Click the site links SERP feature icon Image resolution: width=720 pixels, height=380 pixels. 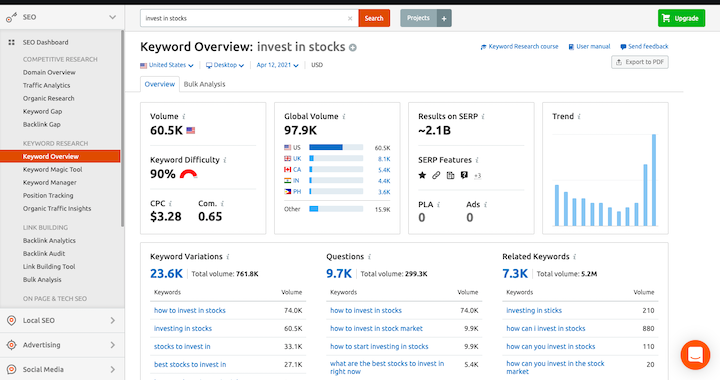[436, 175]
